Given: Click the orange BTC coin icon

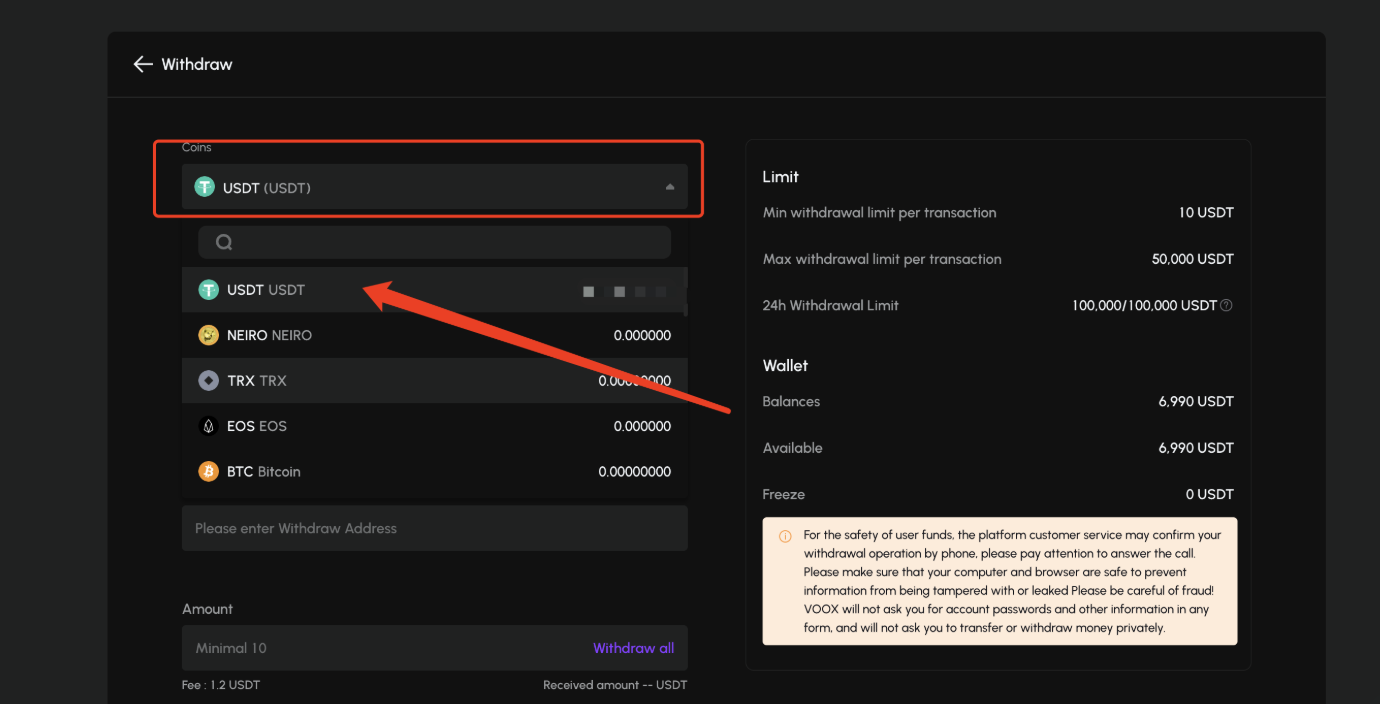Looking at the screenshot, I should click(x=208, y=472).
